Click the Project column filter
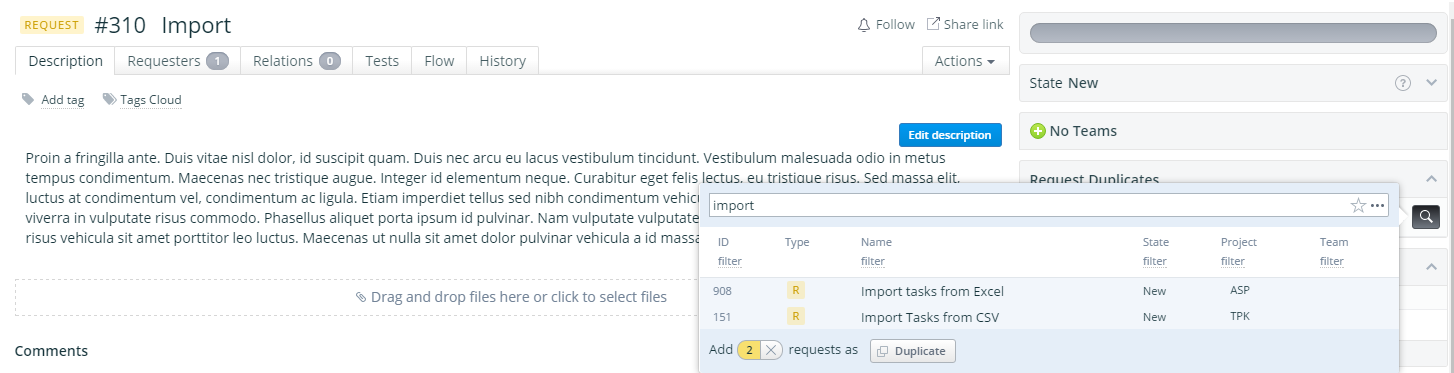The width and height of the screenshot is (1454, 373). (1233, 261)
